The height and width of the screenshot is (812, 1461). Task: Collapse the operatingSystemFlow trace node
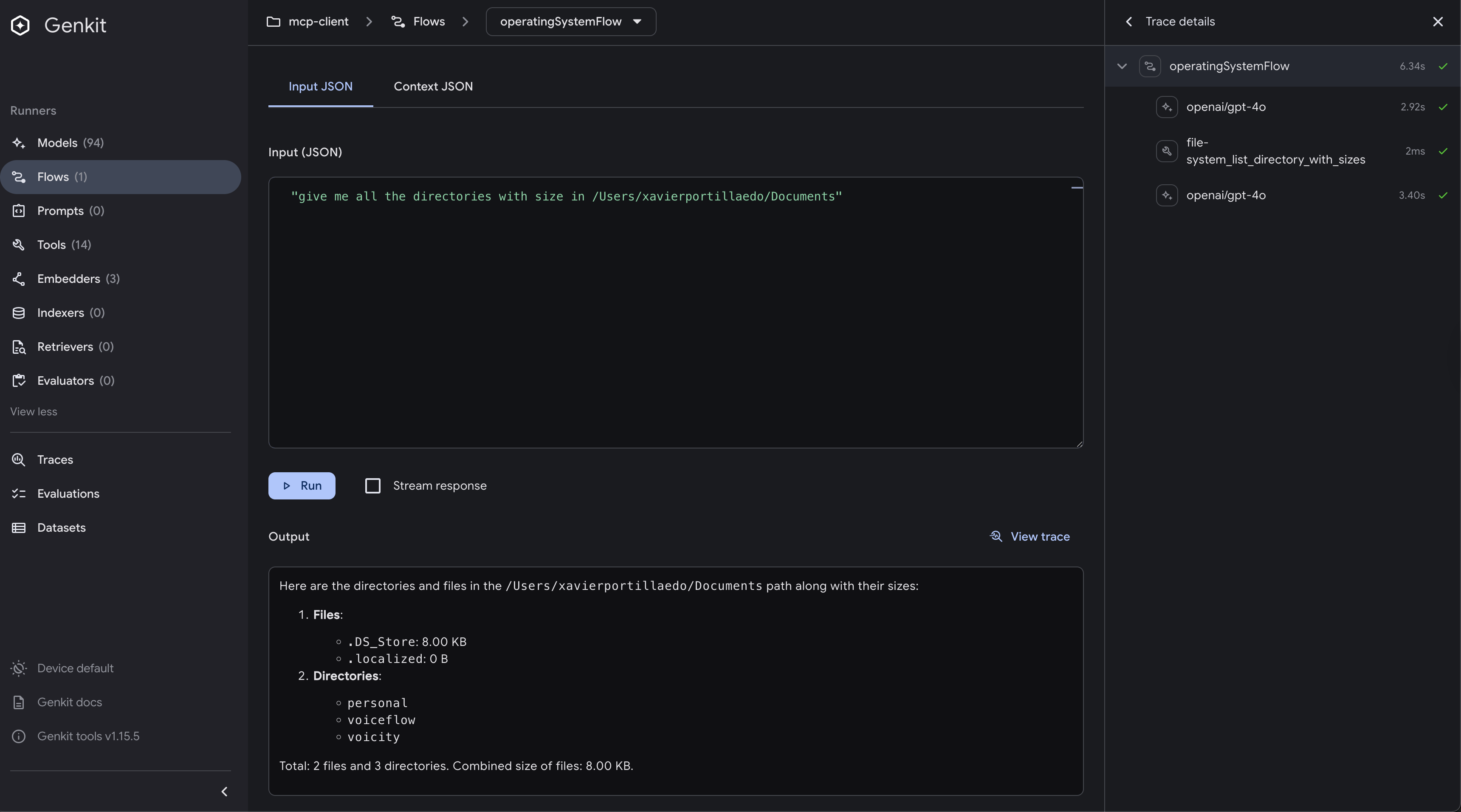tap(1122, 66)
